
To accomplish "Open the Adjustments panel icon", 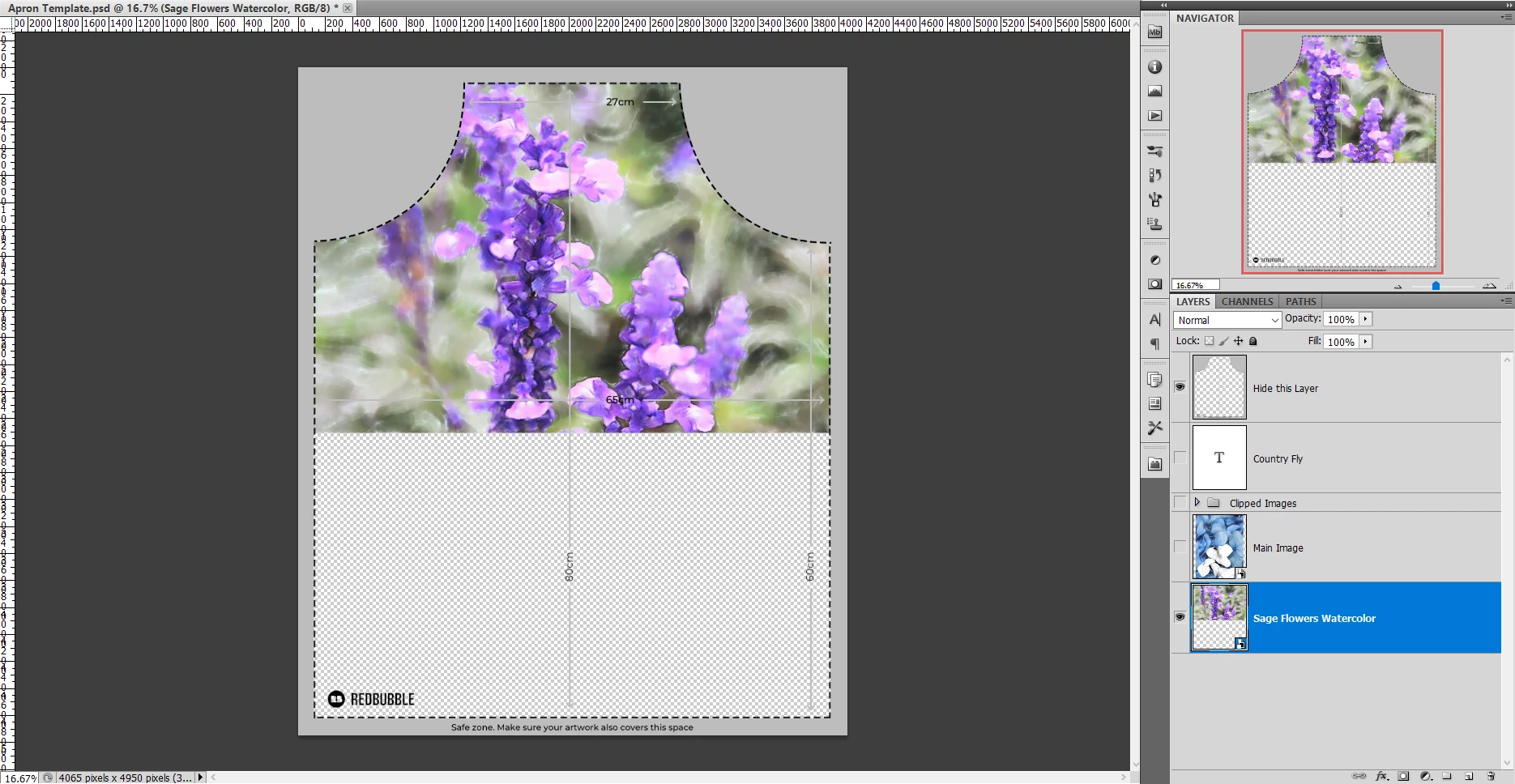I will click(x=1154, y=260).
